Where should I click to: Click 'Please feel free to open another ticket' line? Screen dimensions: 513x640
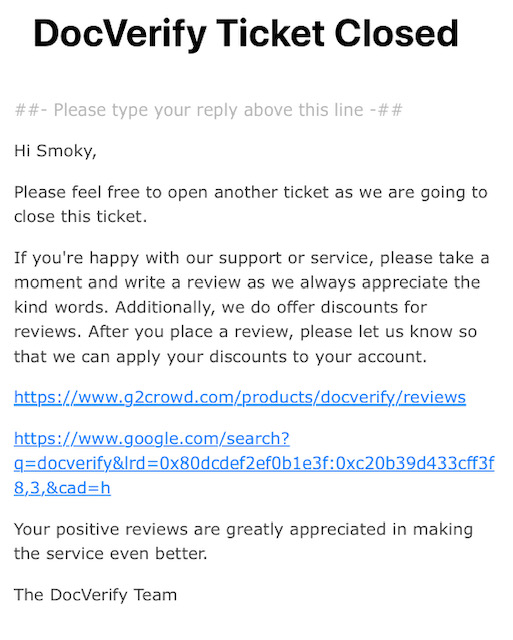point(251,193)
